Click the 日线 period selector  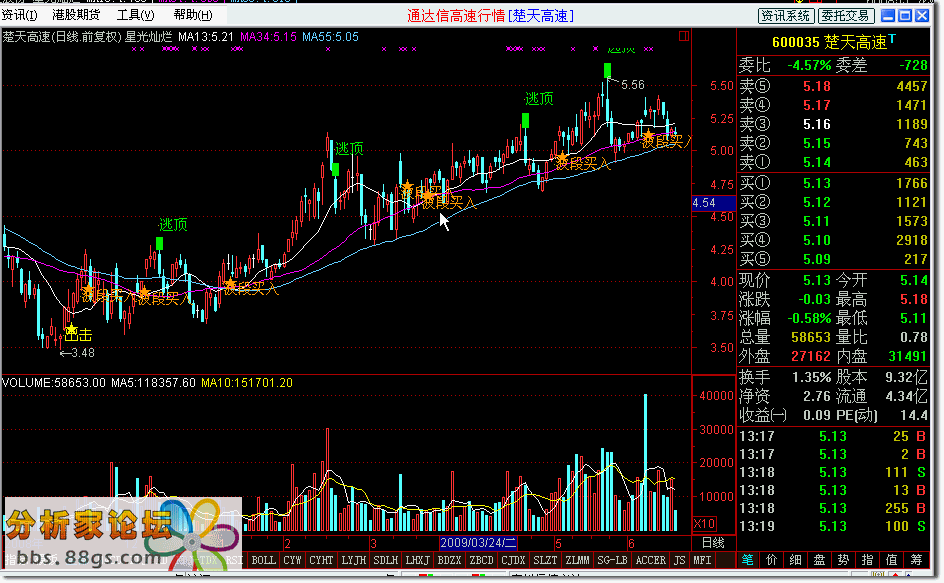pyautogui.click(x=713, y=543)
